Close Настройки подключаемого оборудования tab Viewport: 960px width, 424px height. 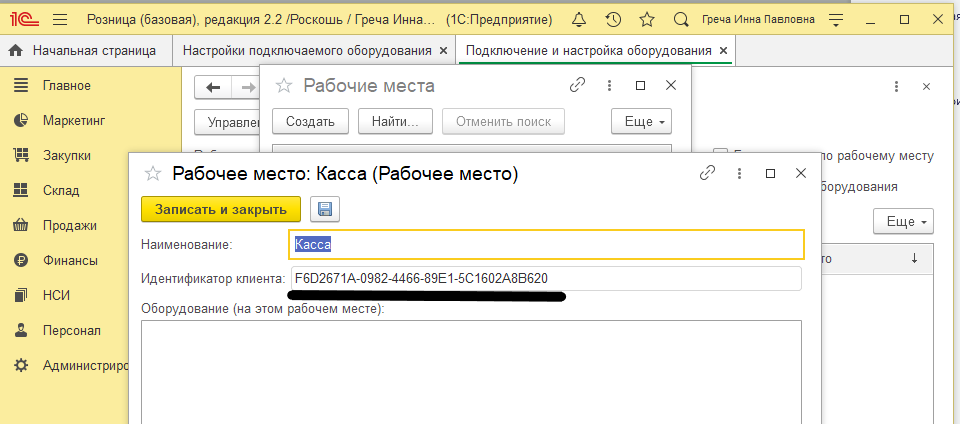click(x=444, y=51)
